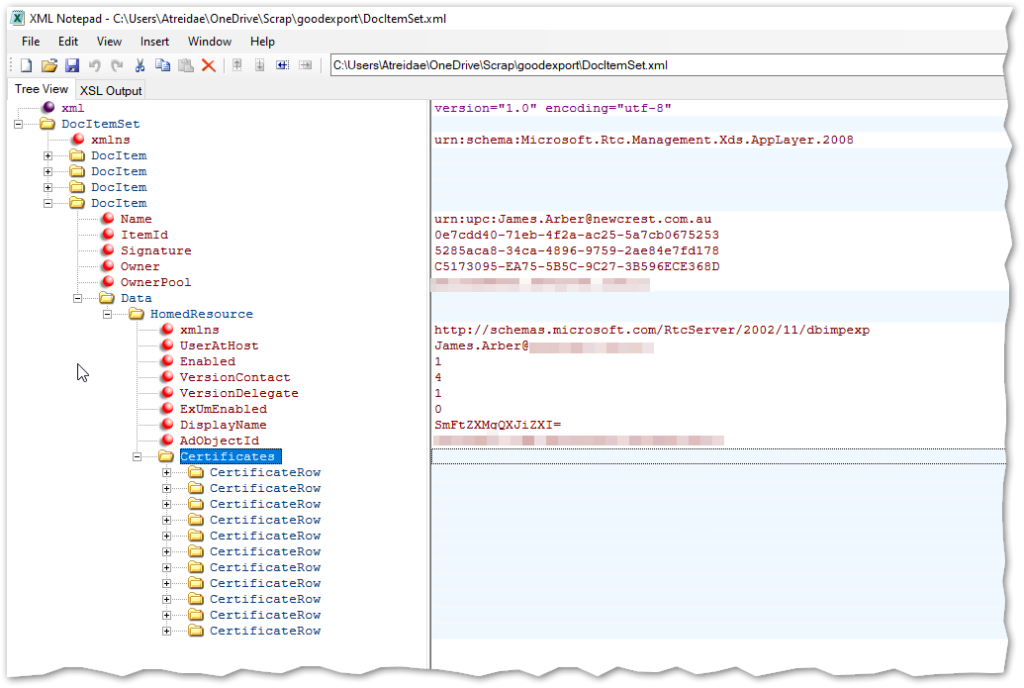Open the Insert menu
The width and height of the screenshot is (1024, 688).
154,41
